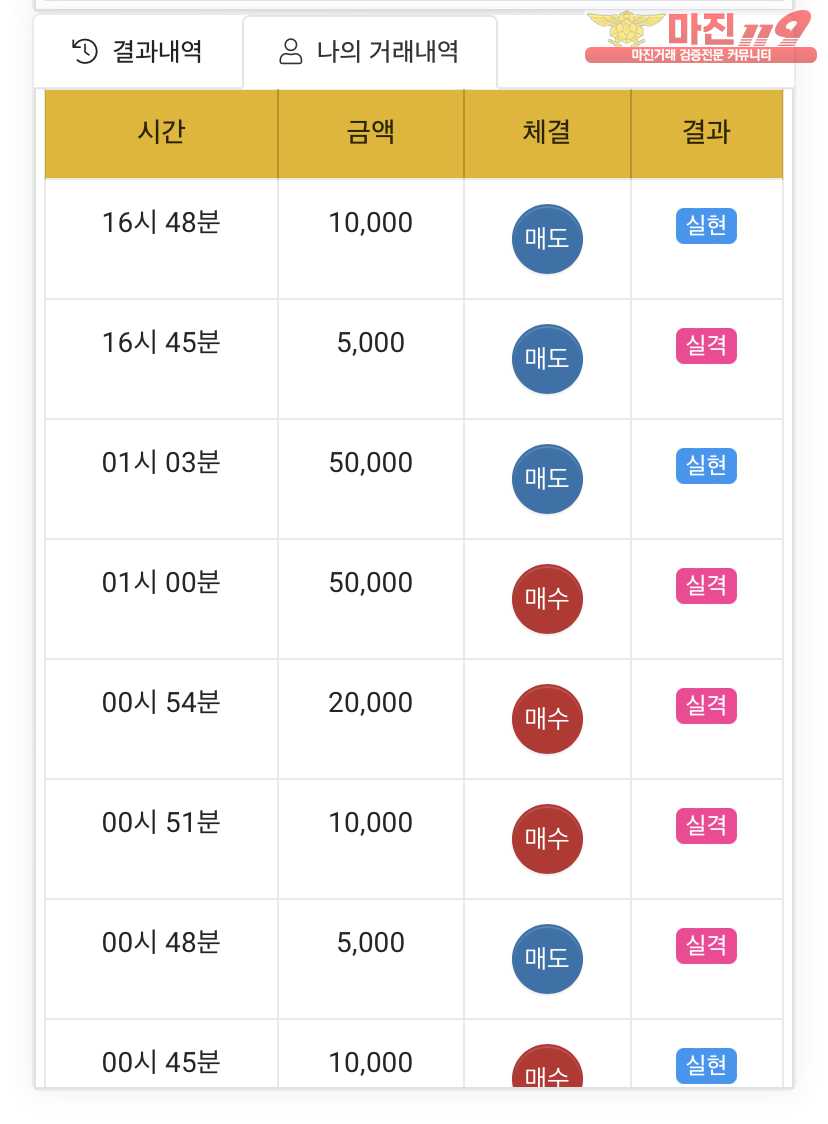Click the 매수 circle for 01시 00분
This screenshot has width=828, height=1124.
coord(547,599)
